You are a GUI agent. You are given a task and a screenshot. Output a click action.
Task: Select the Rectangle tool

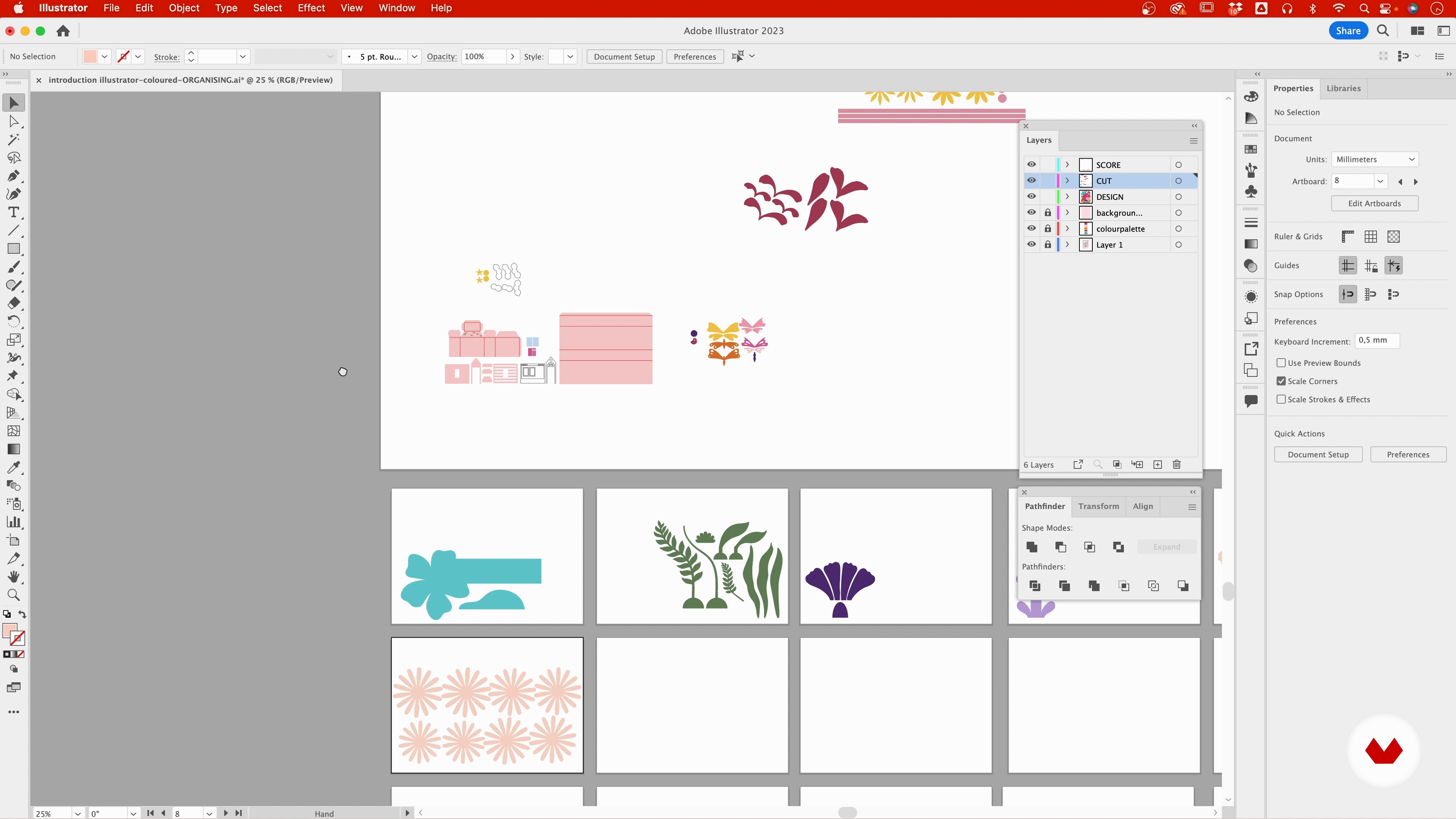tap(14, 249)
